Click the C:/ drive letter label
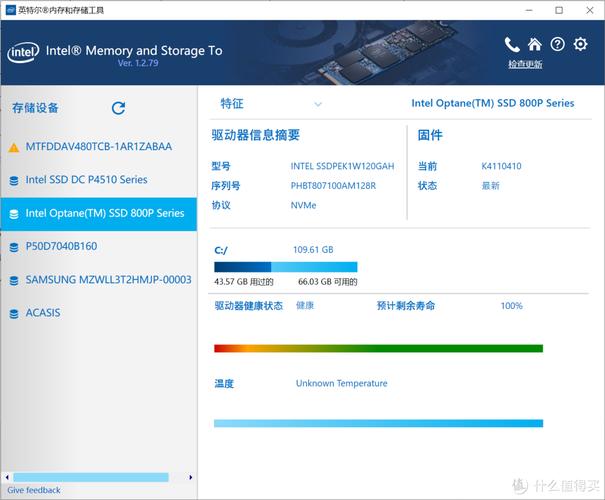 tap(221, 250)
